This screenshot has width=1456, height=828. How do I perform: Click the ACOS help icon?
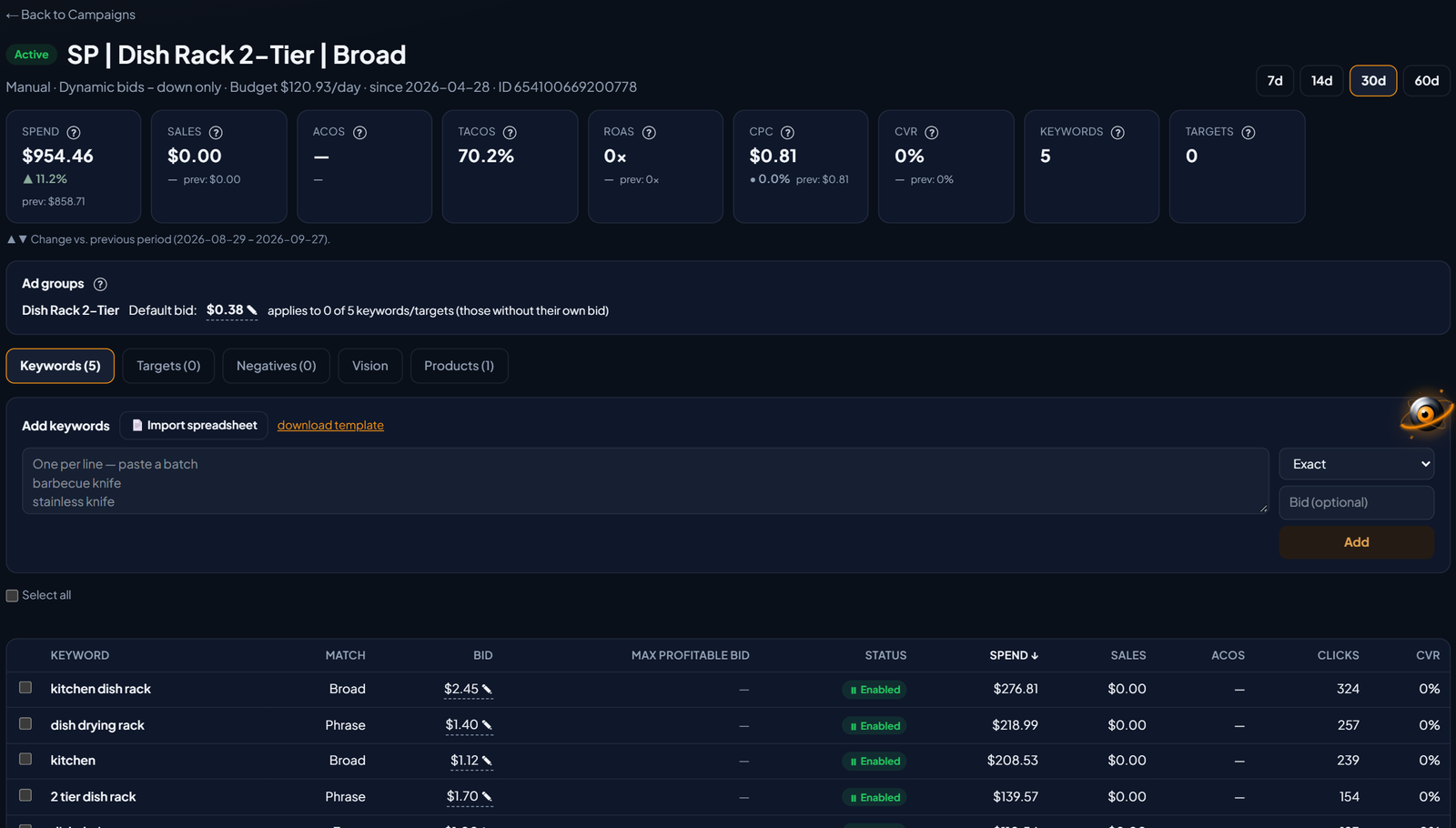coord(359,133)
